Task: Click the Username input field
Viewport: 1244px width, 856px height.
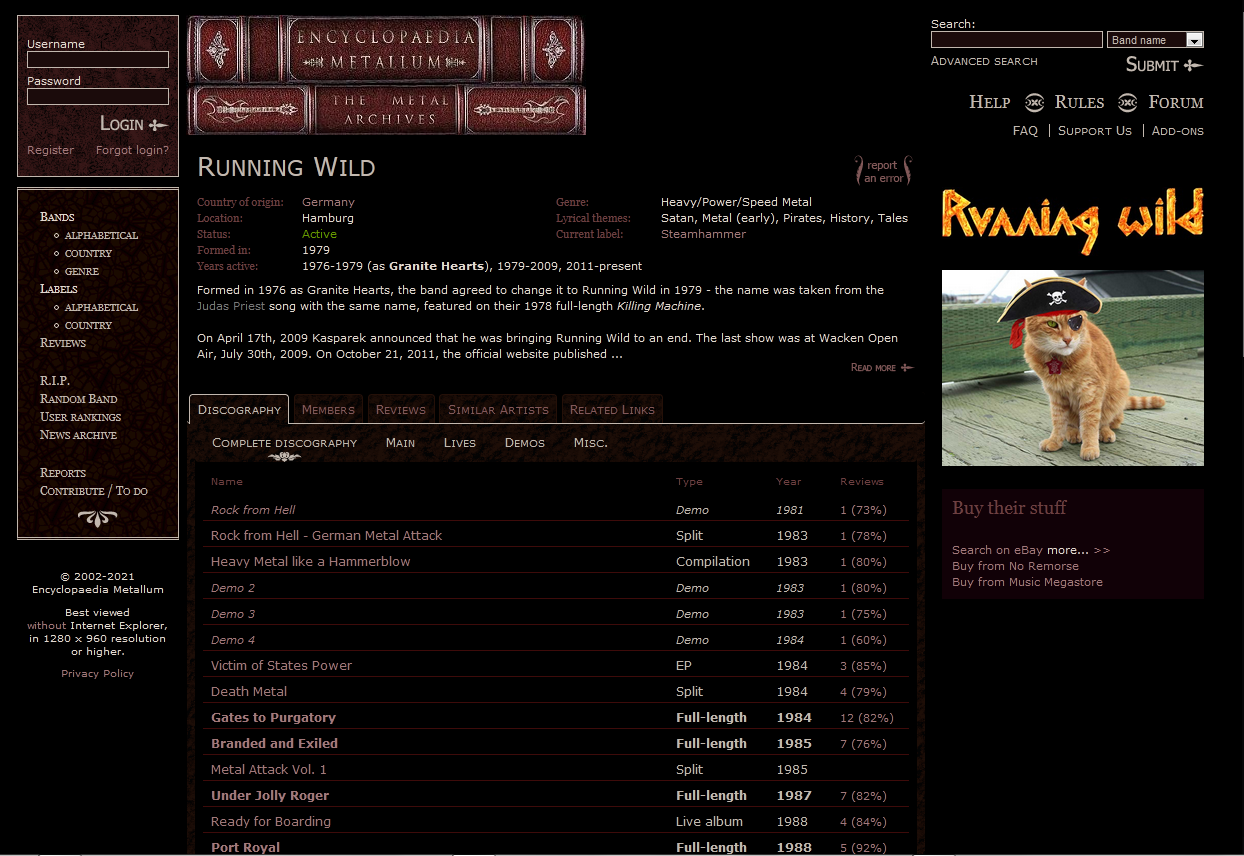Action: click(x=98, y=60)
